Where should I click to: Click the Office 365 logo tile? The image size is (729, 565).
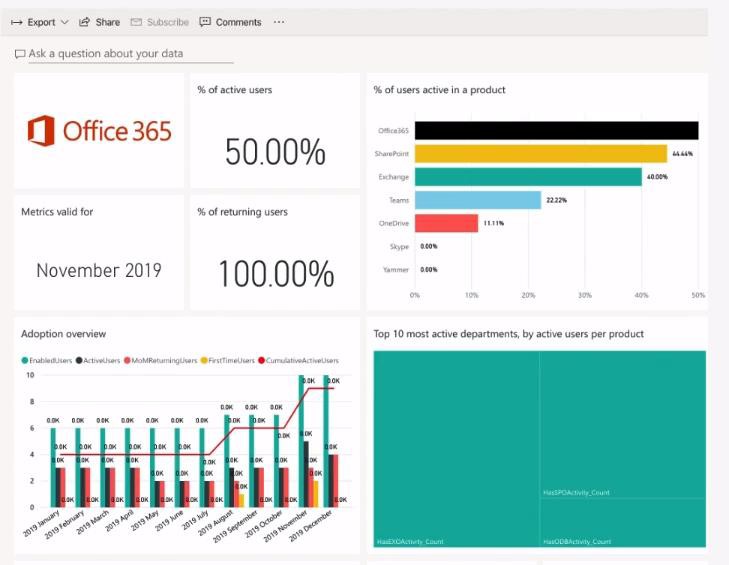[99, 131]
